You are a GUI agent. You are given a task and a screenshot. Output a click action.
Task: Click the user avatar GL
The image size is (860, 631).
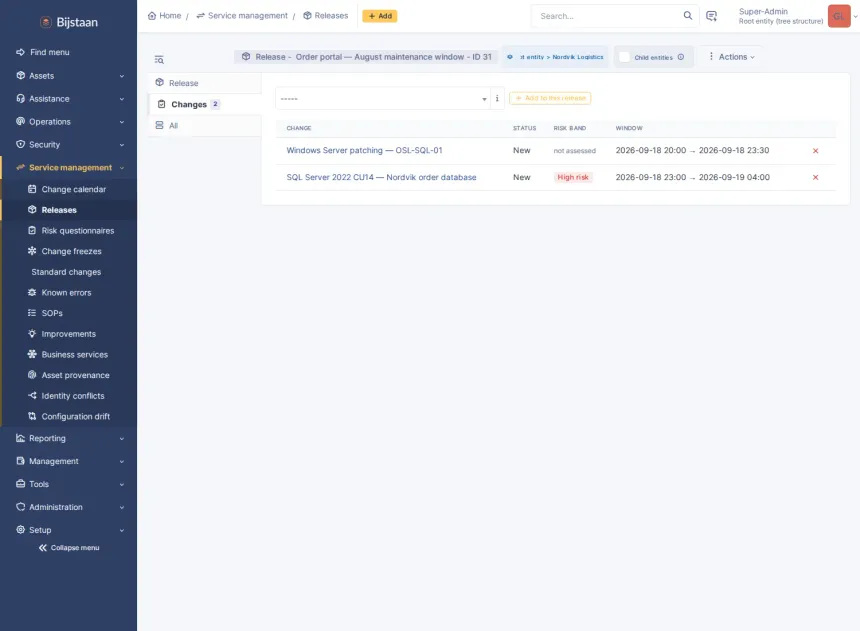[839, 16]
